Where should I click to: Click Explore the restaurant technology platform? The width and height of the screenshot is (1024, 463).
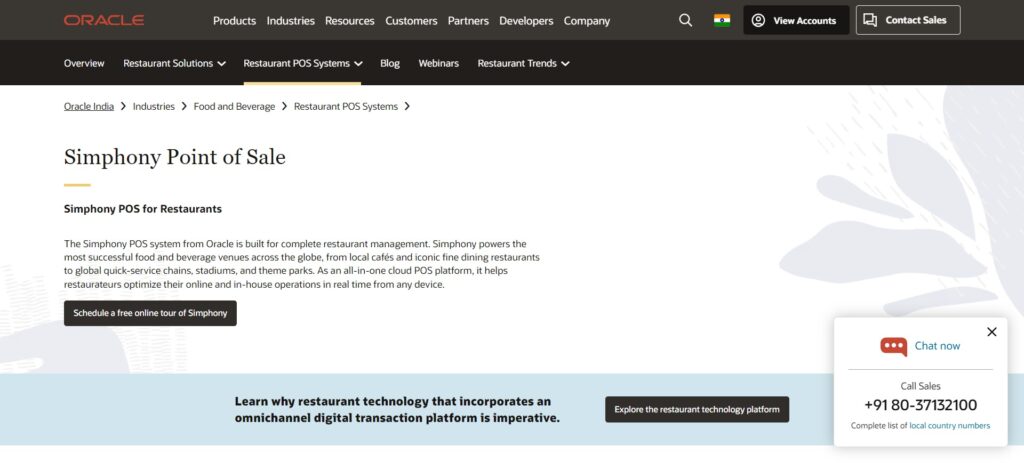pyautogui.click(x=697, y=409)
